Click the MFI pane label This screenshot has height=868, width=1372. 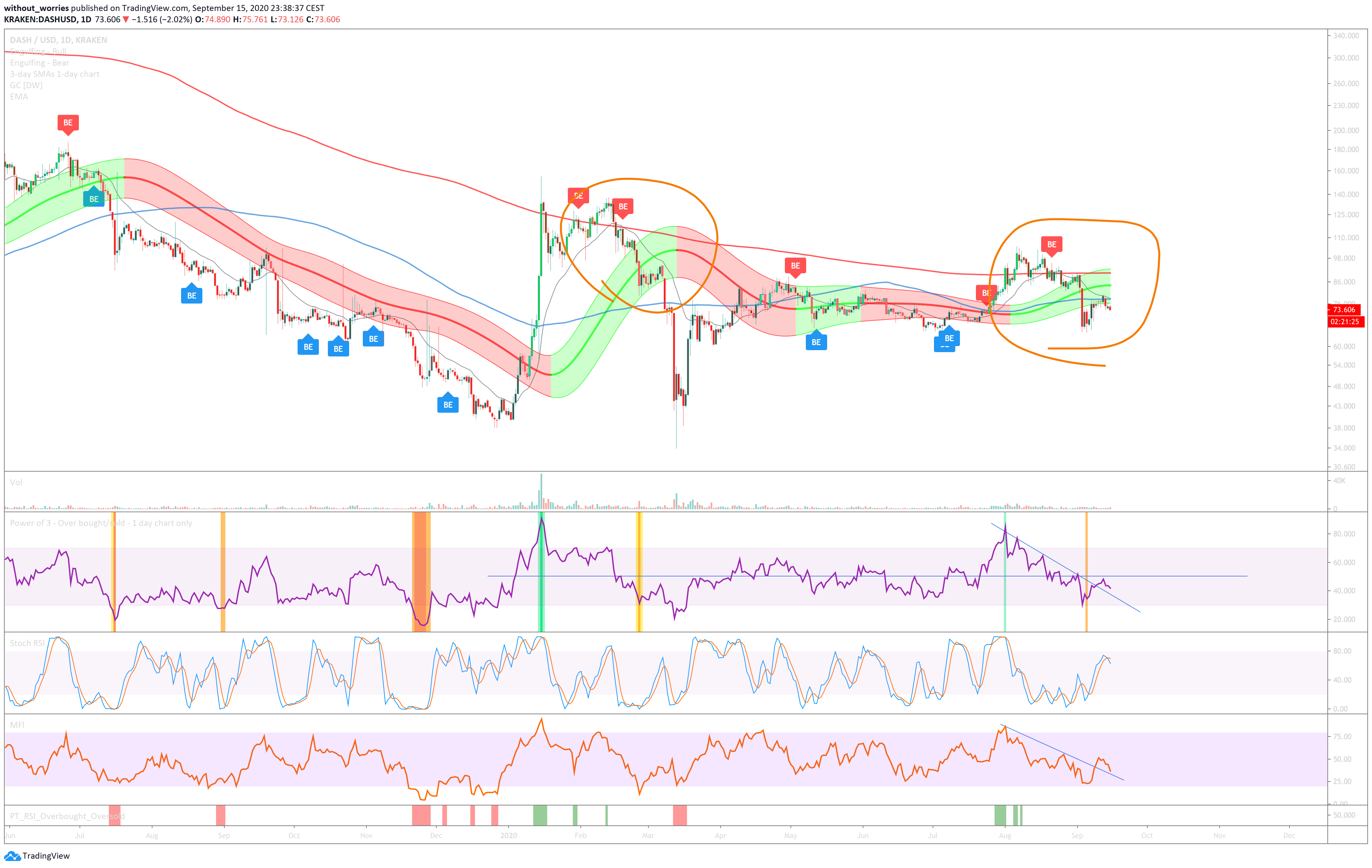tap(17, 725)
